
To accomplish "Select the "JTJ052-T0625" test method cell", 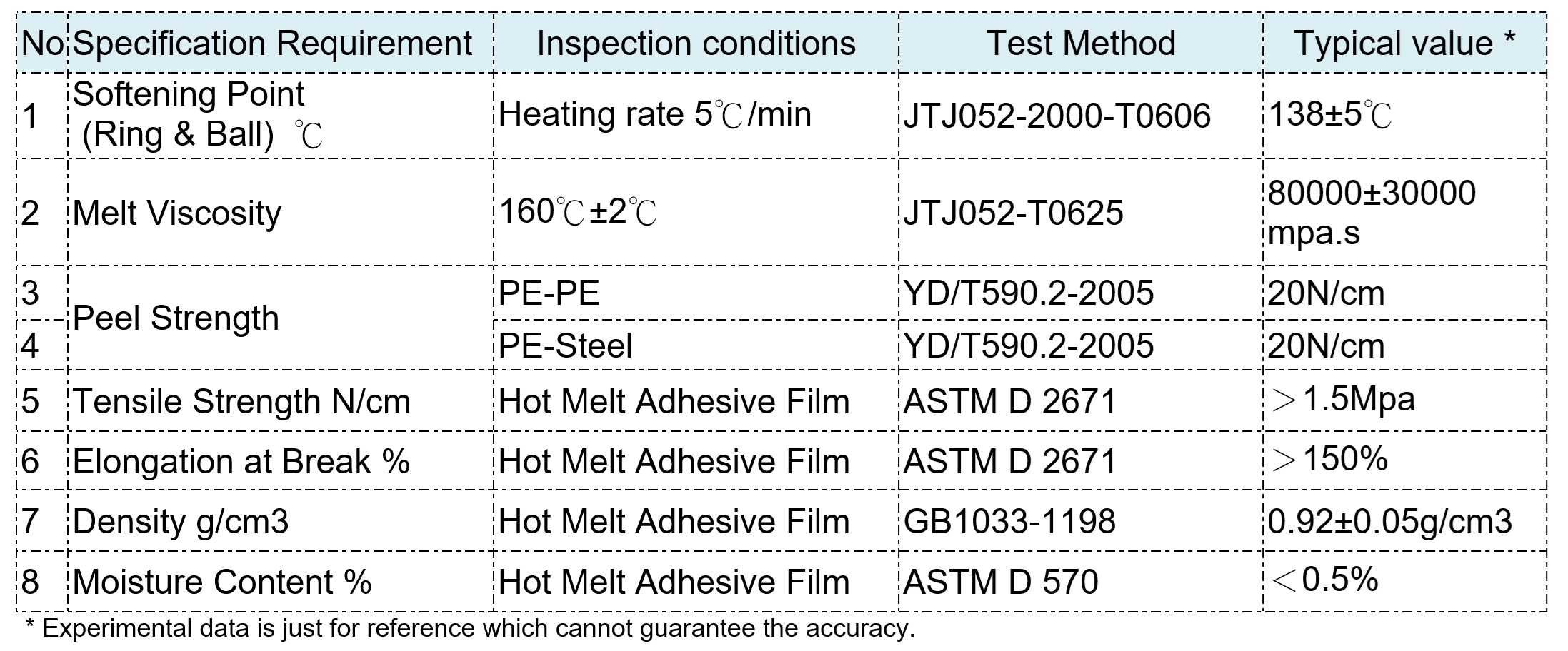I will (1013, 213).
